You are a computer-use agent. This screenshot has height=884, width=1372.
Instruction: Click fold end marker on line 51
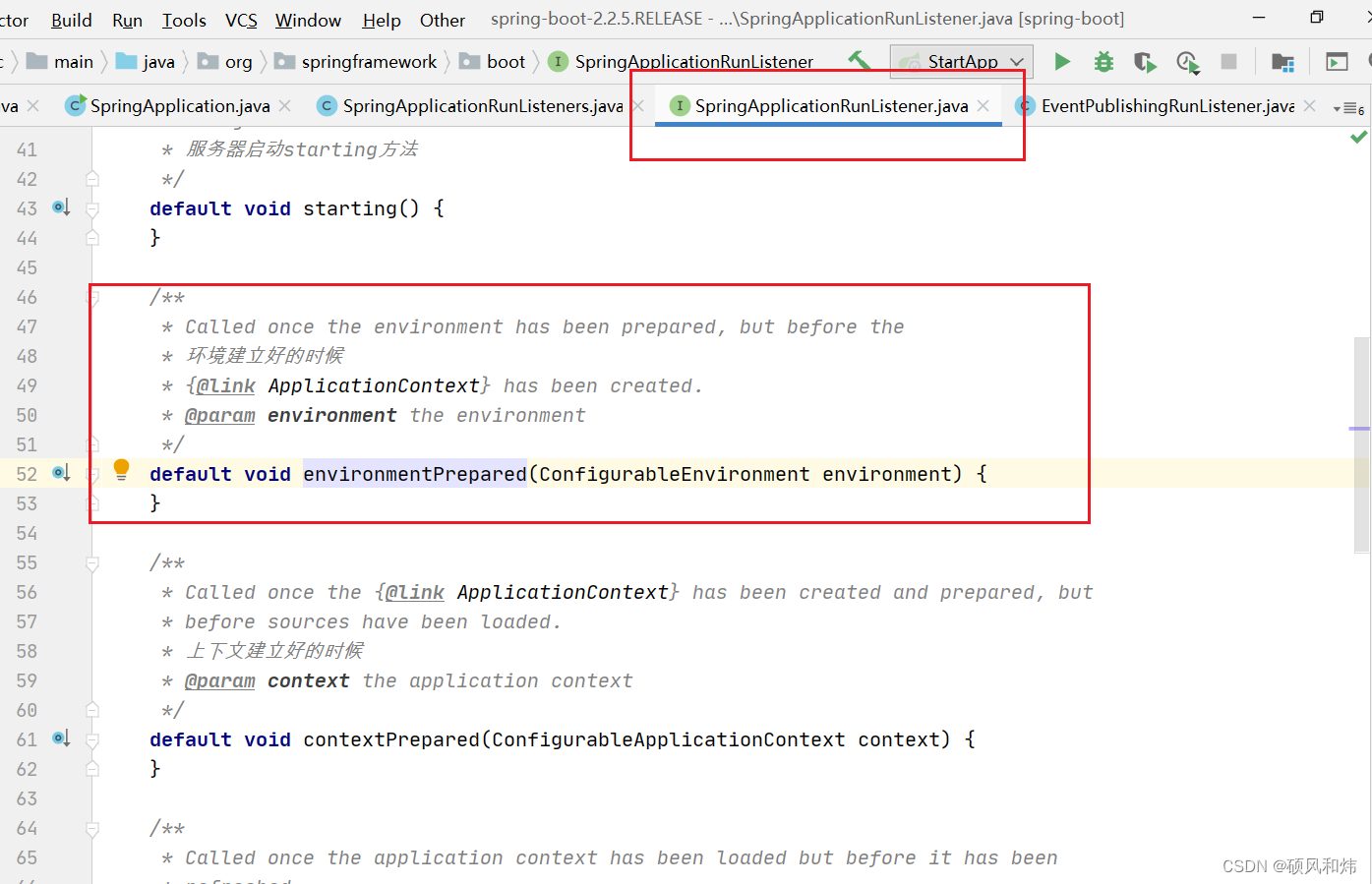(x=92, y=443)
